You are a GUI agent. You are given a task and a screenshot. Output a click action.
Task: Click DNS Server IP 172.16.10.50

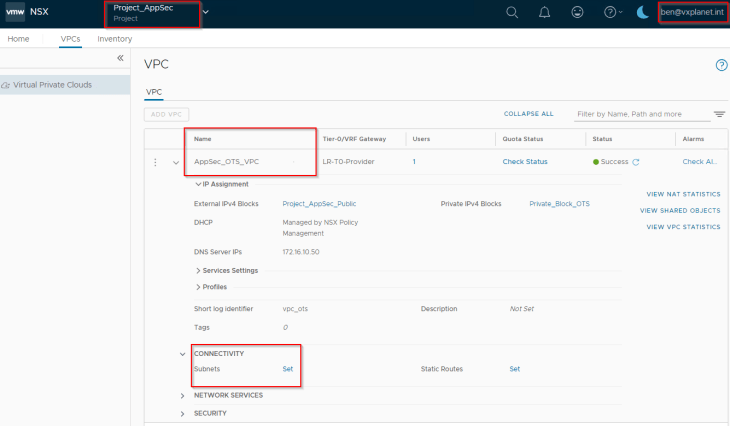[x=301, y=252]
